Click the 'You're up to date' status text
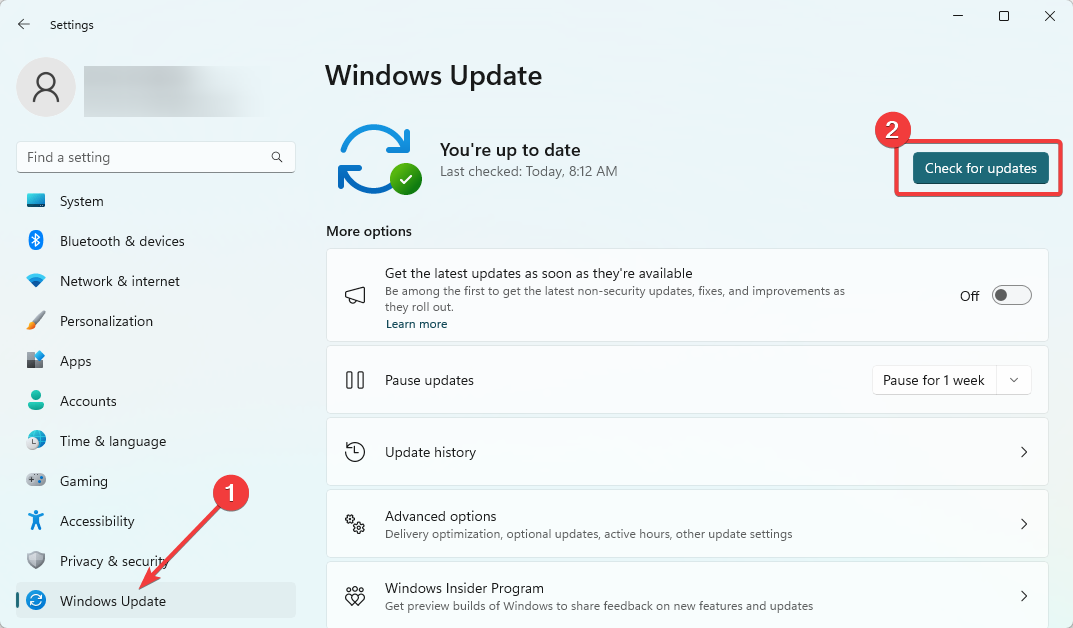The width and height of the screenshot is (1073, 628). click(510, 150)
